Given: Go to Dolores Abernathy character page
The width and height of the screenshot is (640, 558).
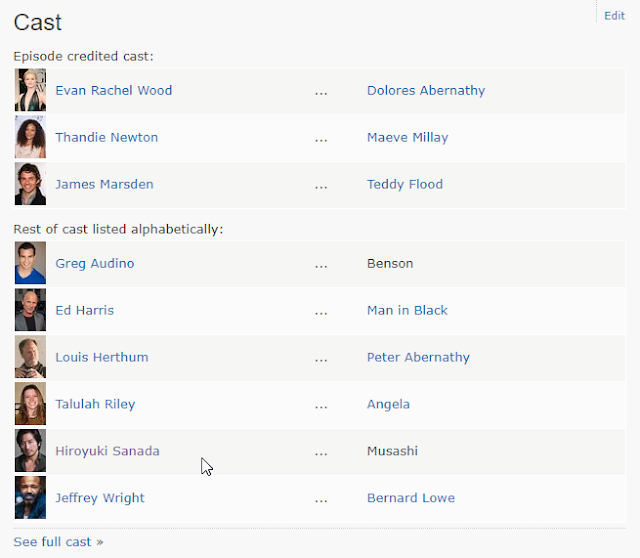Looking at the screenshot, I should (425, 90).
